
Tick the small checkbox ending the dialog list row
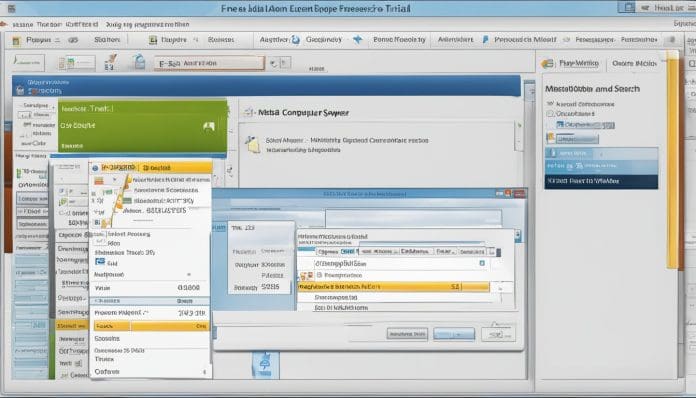482,263
